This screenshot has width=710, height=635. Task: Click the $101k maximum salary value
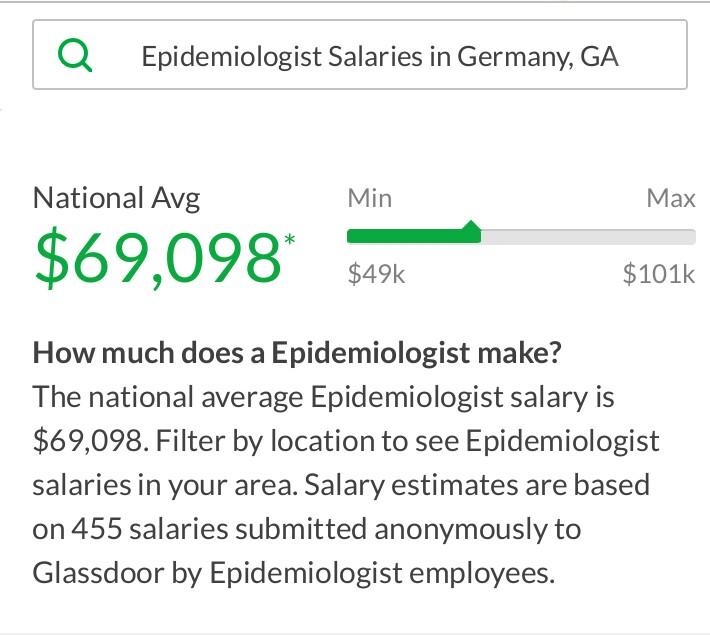658,273
